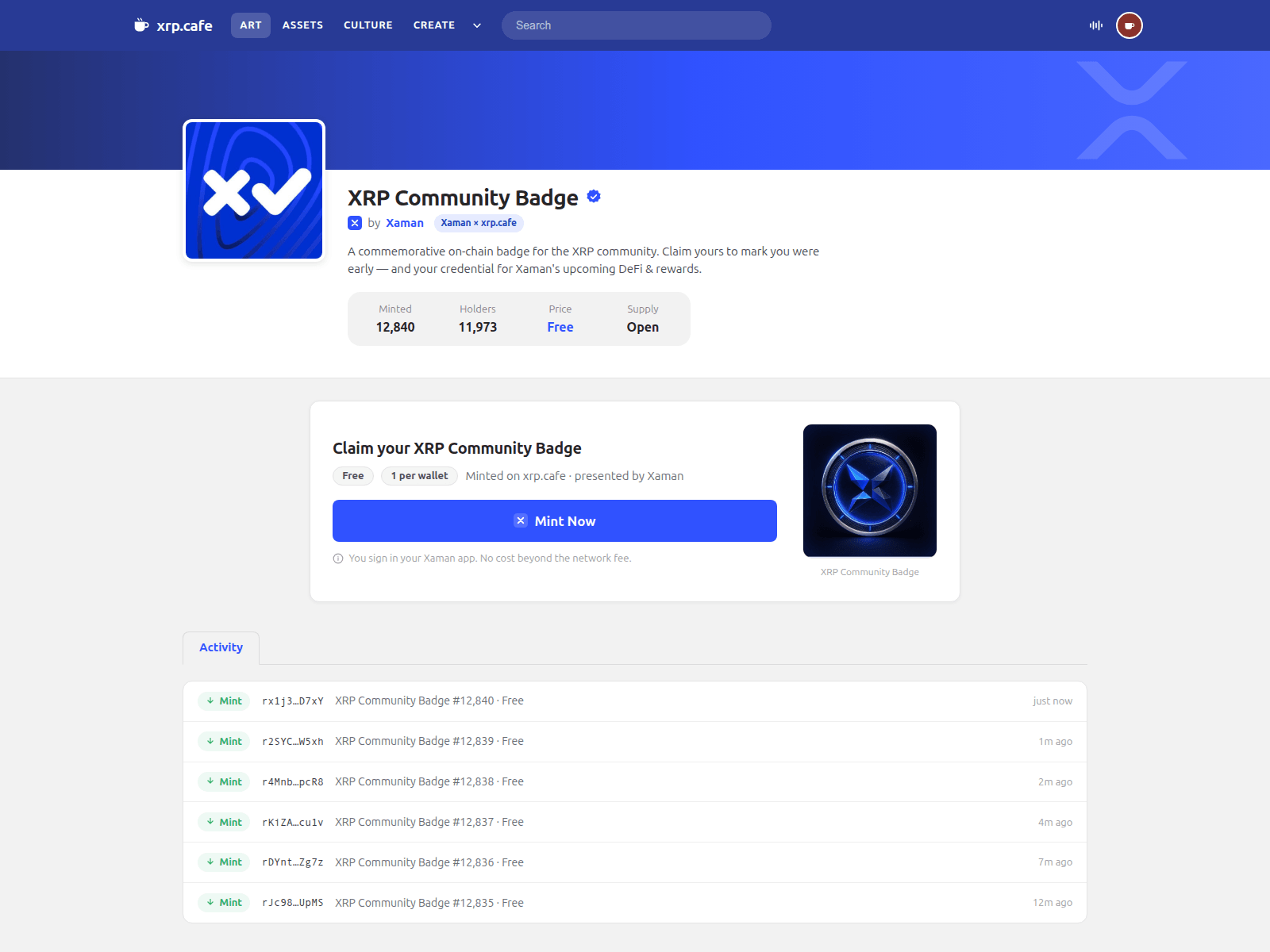Click the 1 per wallet pill
This screenshot has width=1270, height=952.
click(x=419, y=476)
